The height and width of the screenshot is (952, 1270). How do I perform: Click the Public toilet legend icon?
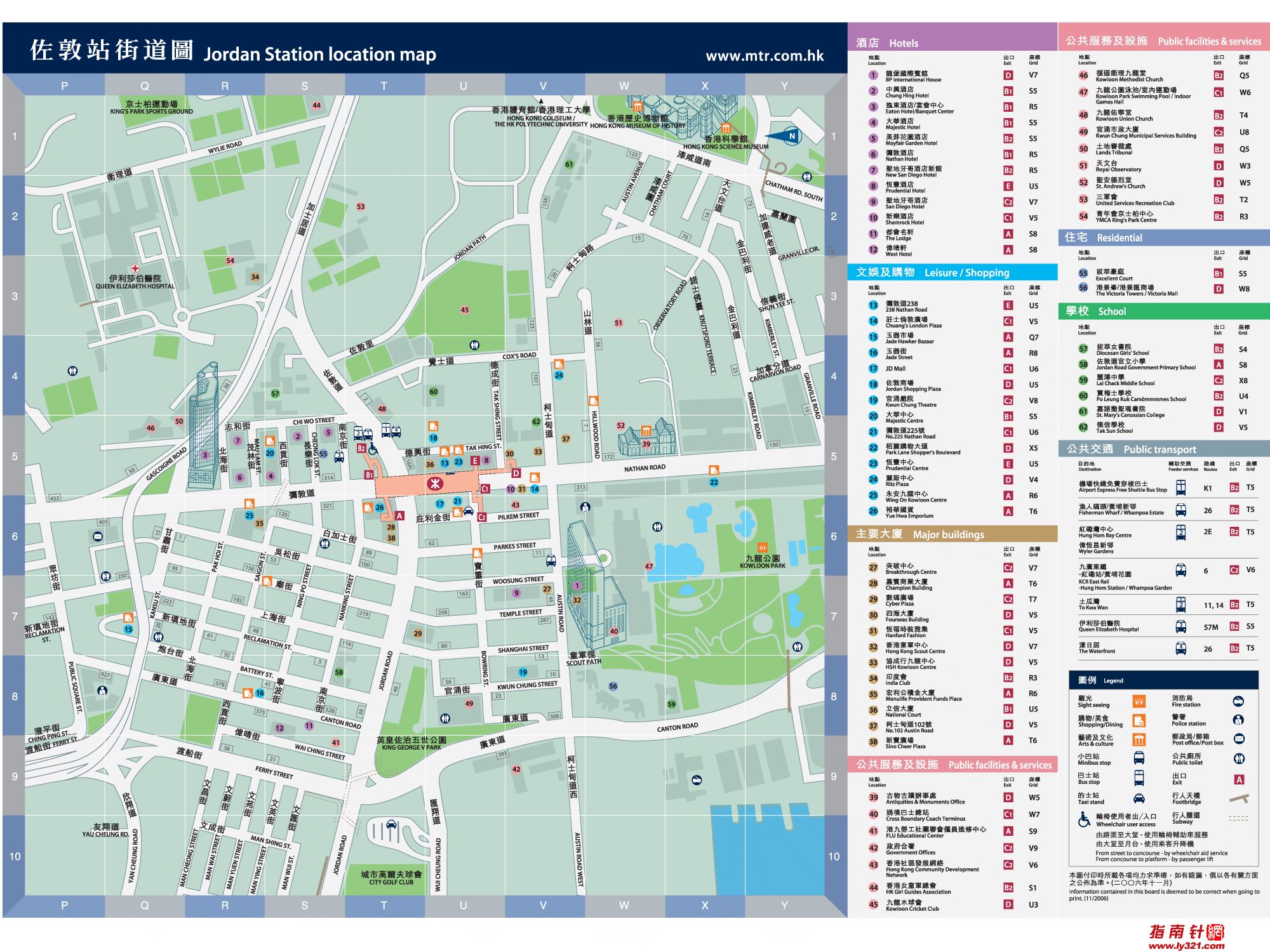1239,759
